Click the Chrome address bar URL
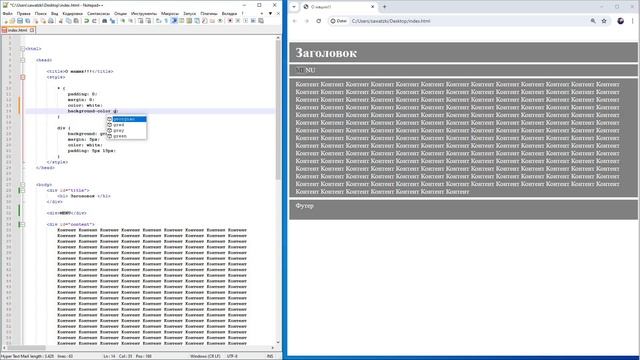Viewport: 640px width, 360px height. (x=391, y=21)
